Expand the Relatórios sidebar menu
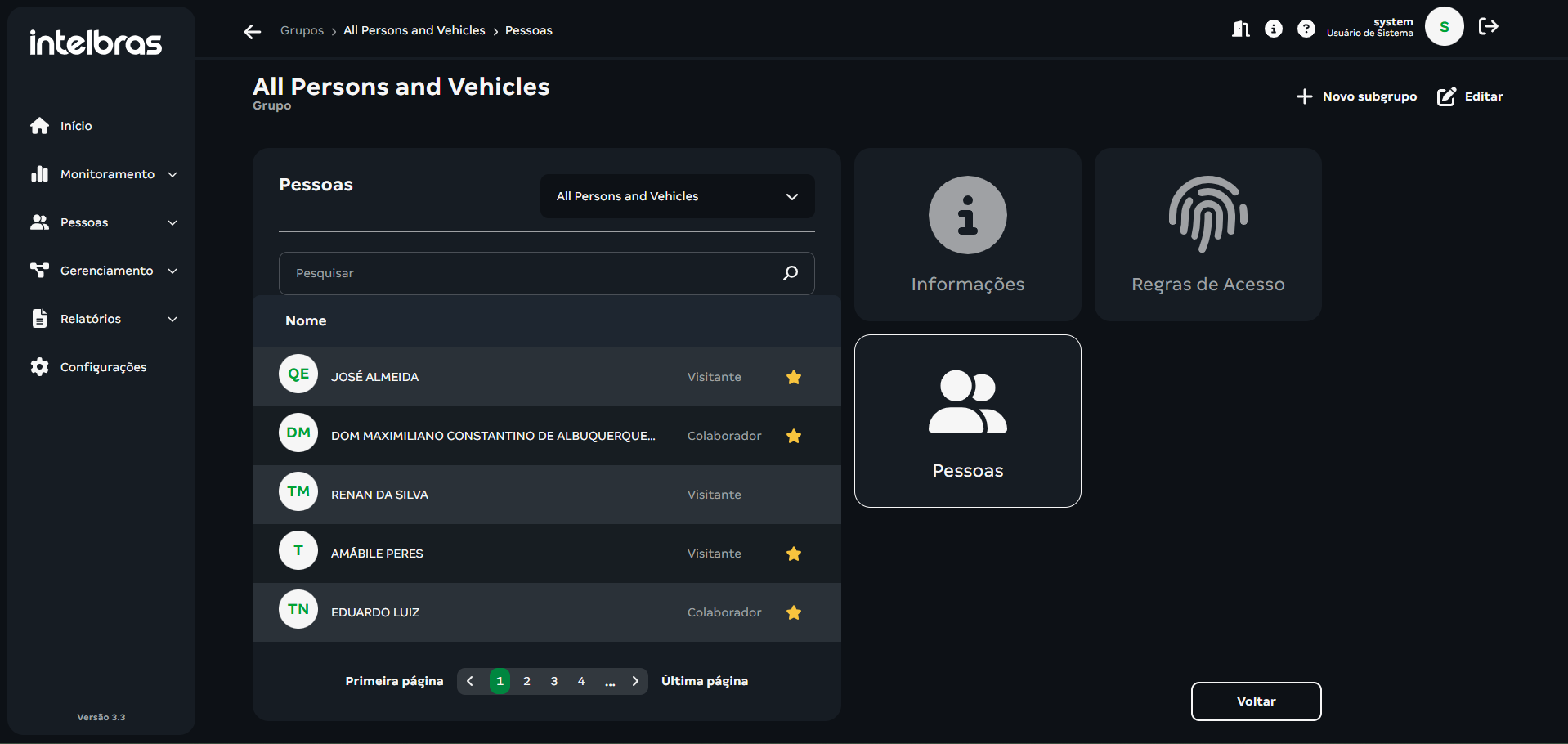Image resolution: width=1568 pixels, height=744 pixels. (104, 319)
